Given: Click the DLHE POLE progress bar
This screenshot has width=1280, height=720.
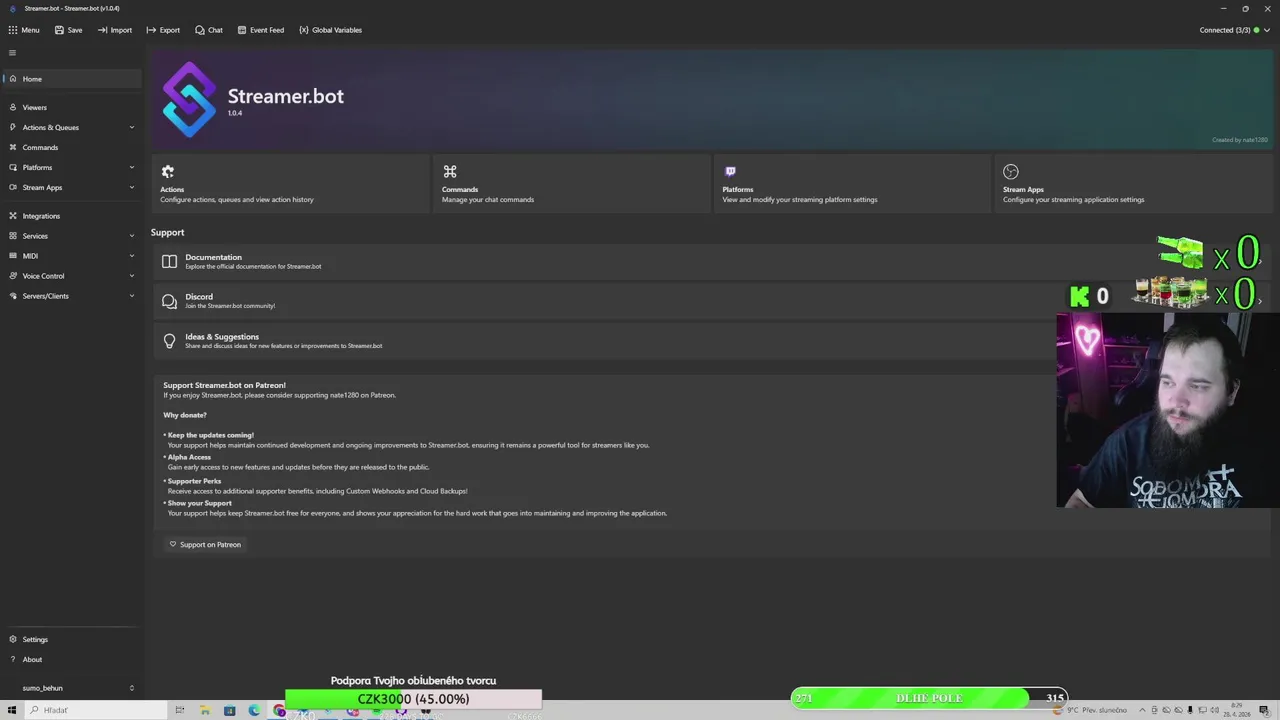Looking at the screenshot, I should click(929, 698).
